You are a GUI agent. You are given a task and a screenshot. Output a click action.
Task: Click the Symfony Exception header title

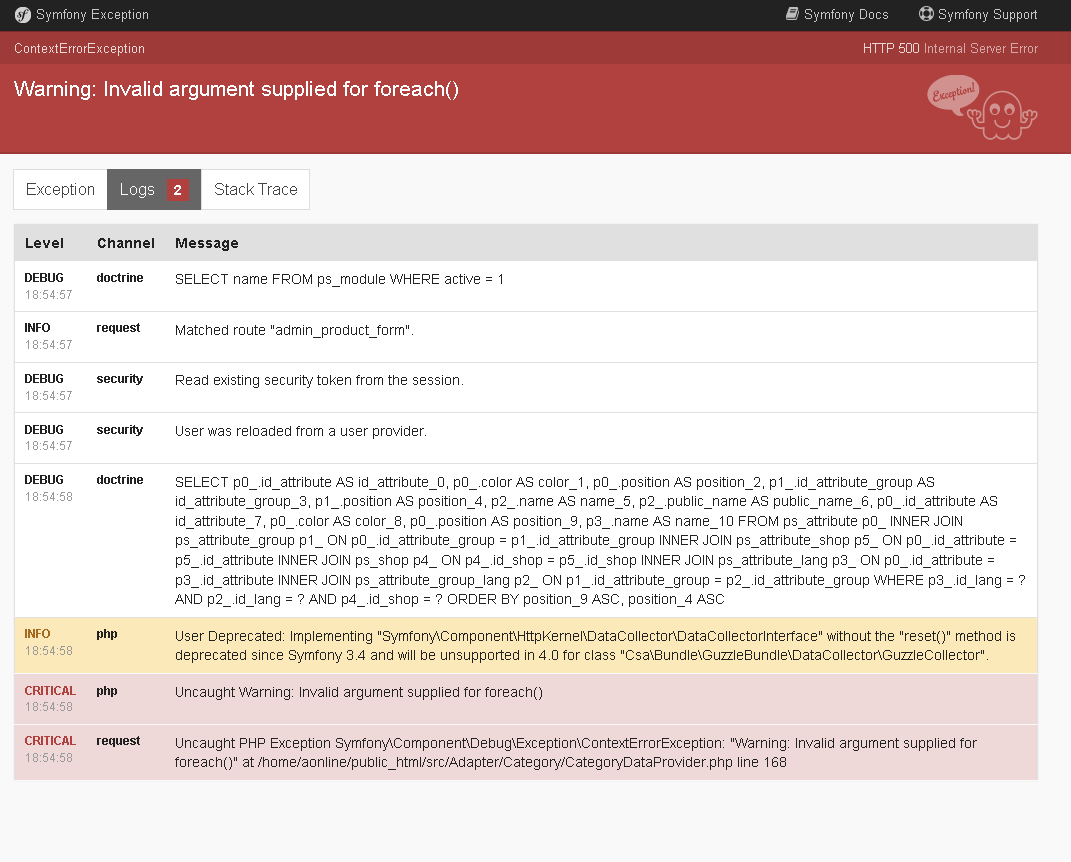pos(92,14)
